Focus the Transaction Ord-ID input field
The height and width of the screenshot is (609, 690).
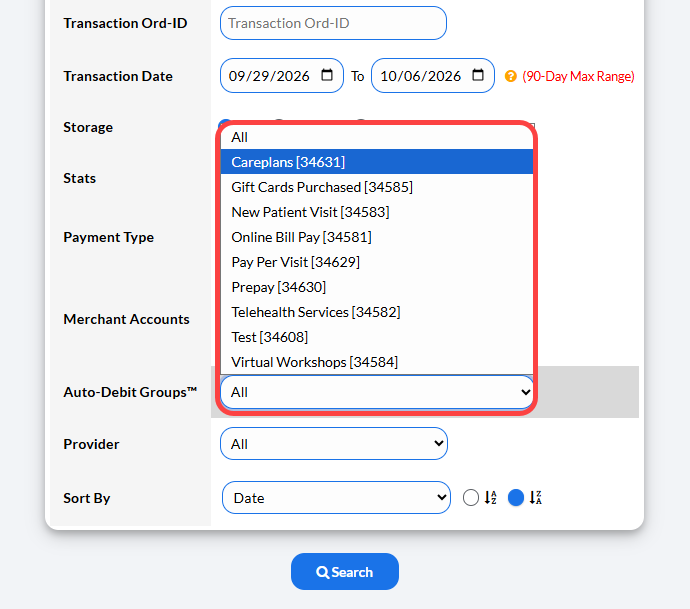[x=334, y=23]
